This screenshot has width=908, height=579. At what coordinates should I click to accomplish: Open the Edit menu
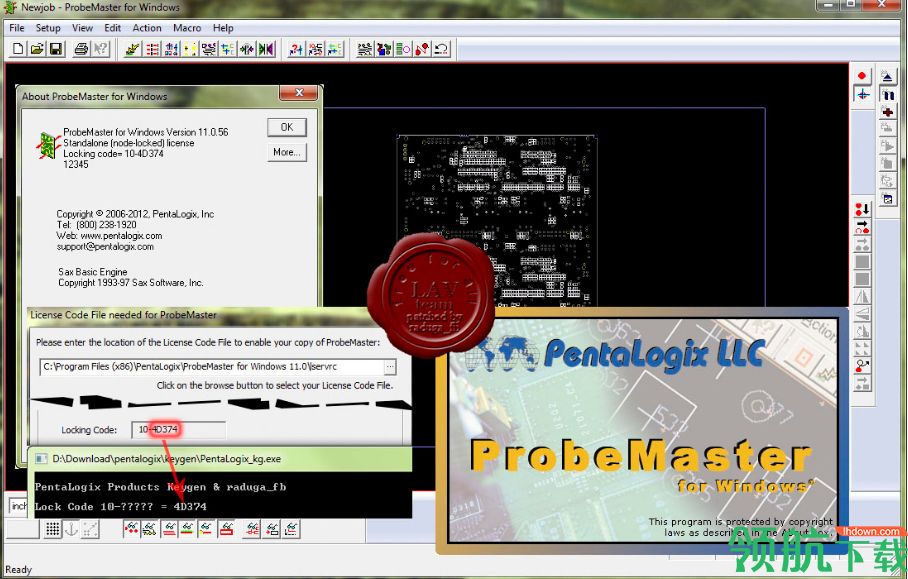coord(112,28)
